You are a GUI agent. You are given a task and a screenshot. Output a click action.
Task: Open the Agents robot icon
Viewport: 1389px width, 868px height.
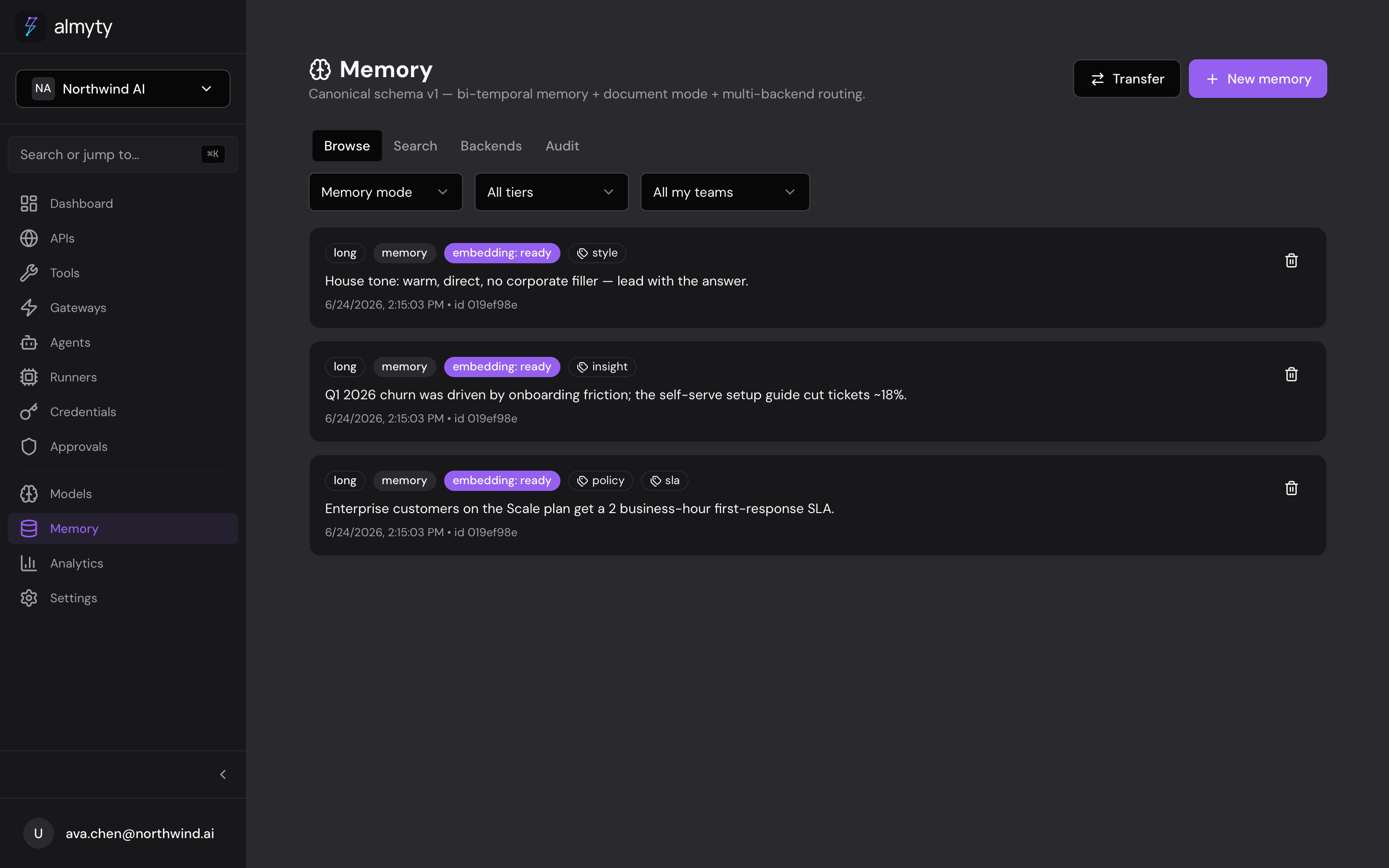[29, 342]
